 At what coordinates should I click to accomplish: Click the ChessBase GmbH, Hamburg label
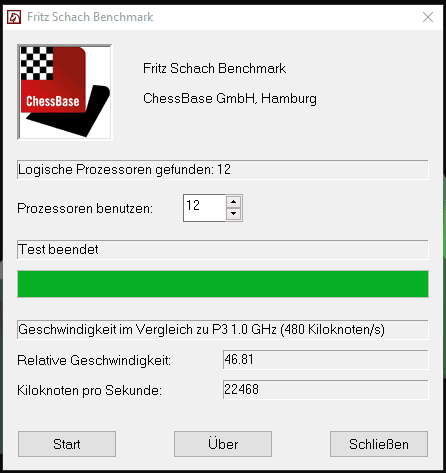click(x=230, y=99)
